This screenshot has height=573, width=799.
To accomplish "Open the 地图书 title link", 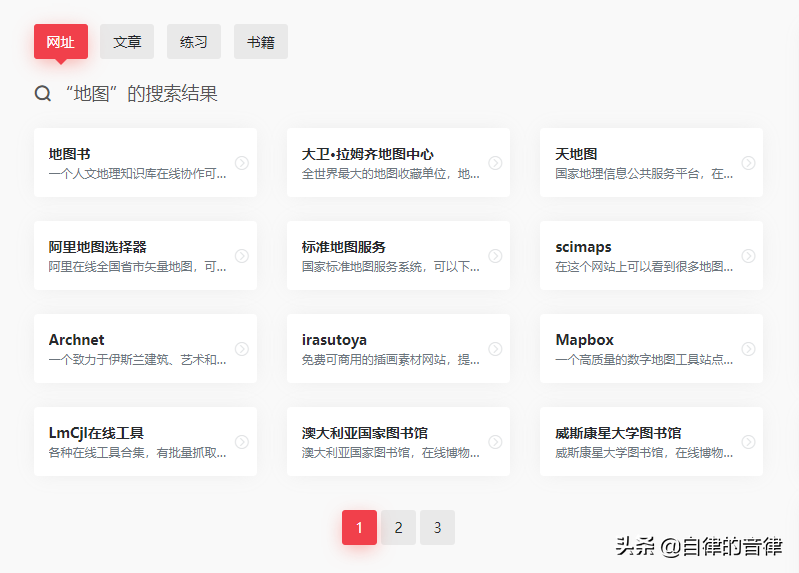I will (70, 154).
